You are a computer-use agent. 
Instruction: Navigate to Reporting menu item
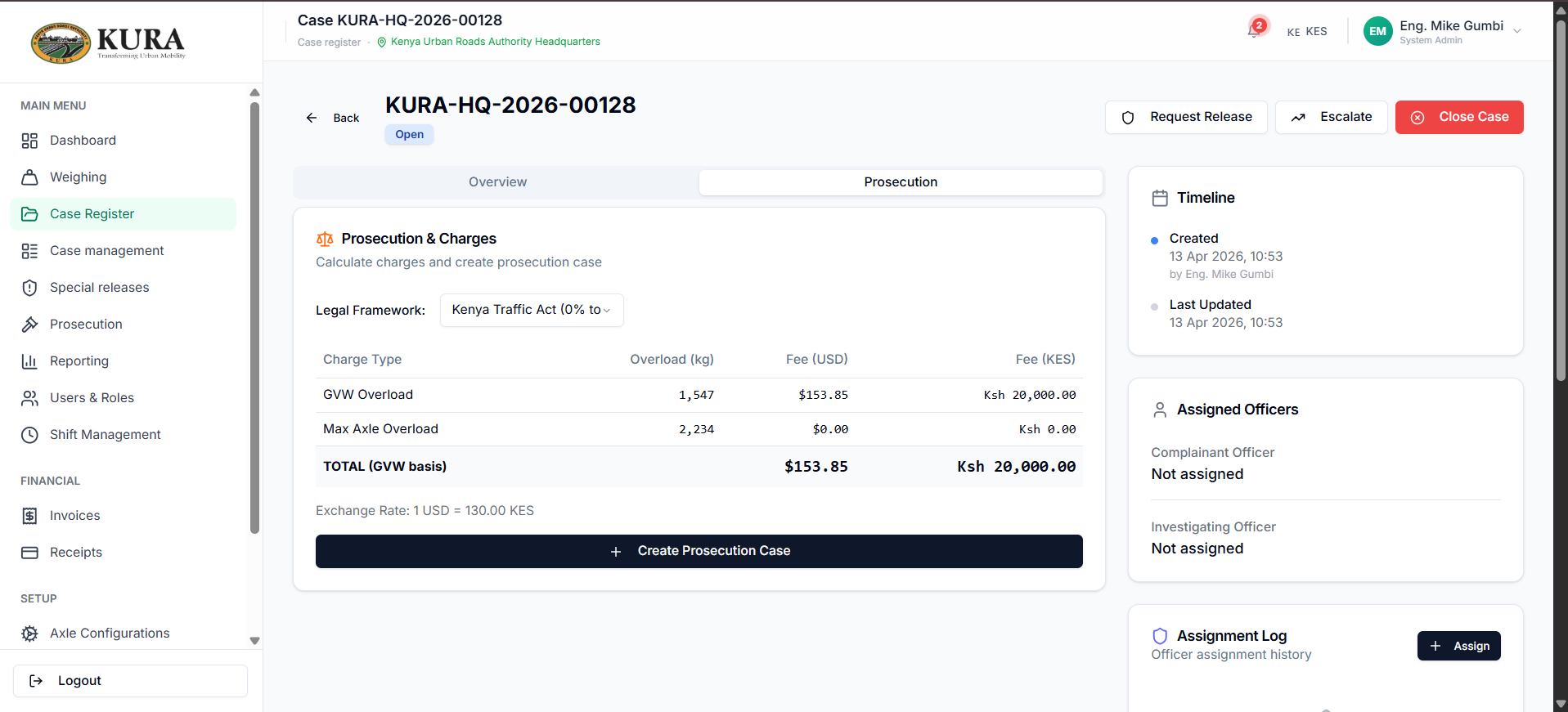pos(123,361)
